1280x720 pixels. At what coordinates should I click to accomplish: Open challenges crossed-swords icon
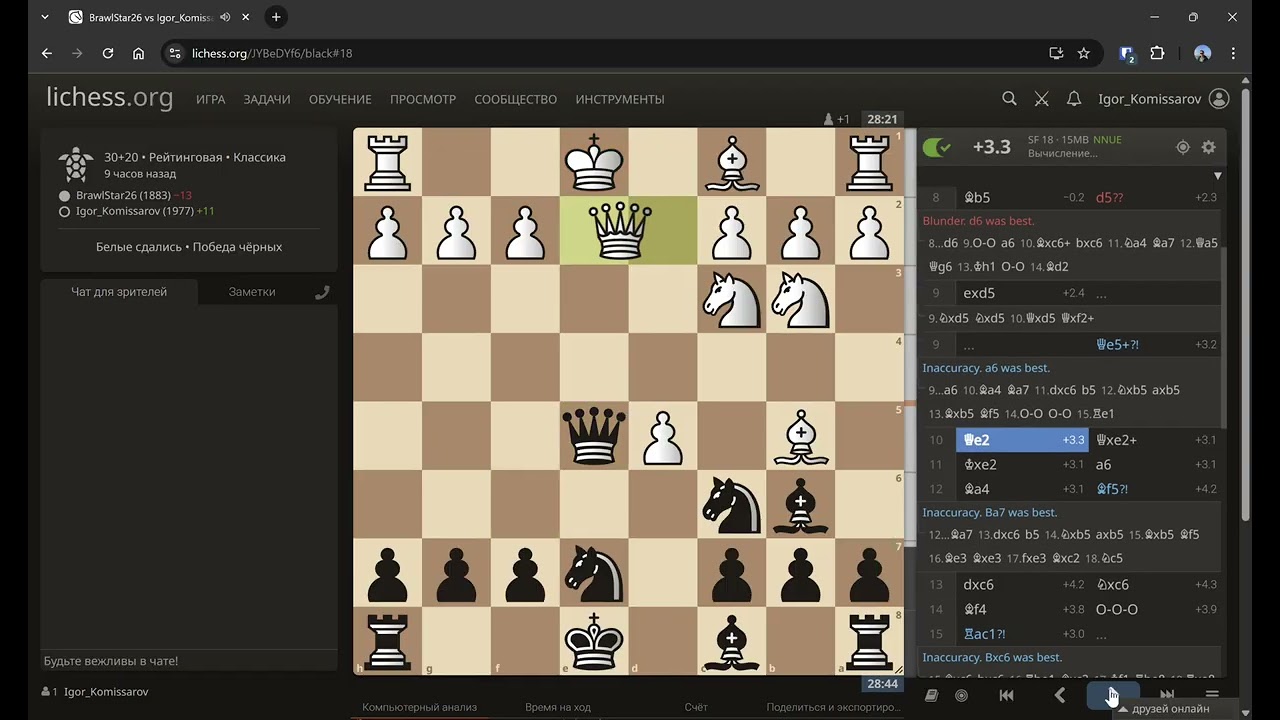pyautogui.click(x=1042, y=99)
